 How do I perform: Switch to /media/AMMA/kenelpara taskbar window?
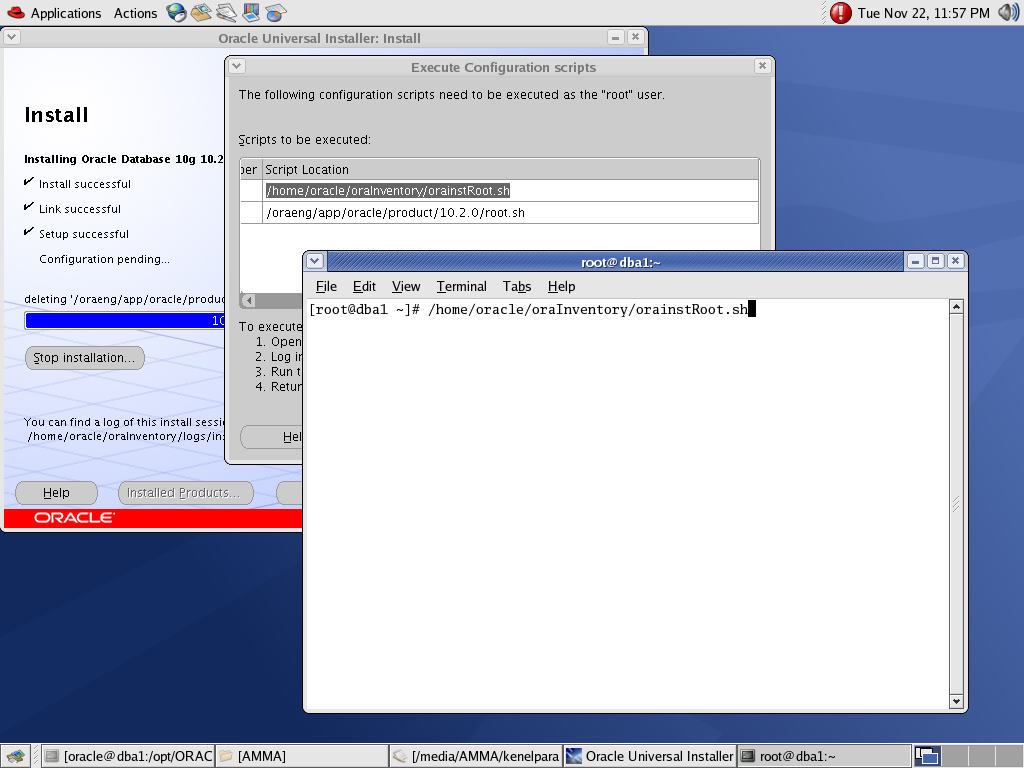click(476, 756)
